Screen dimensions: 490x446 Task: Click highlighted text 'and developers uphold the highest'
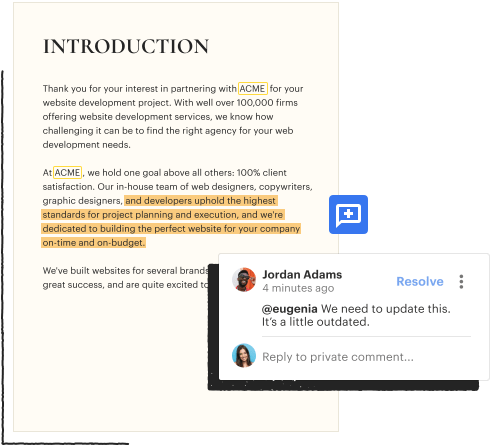(201, 201)
